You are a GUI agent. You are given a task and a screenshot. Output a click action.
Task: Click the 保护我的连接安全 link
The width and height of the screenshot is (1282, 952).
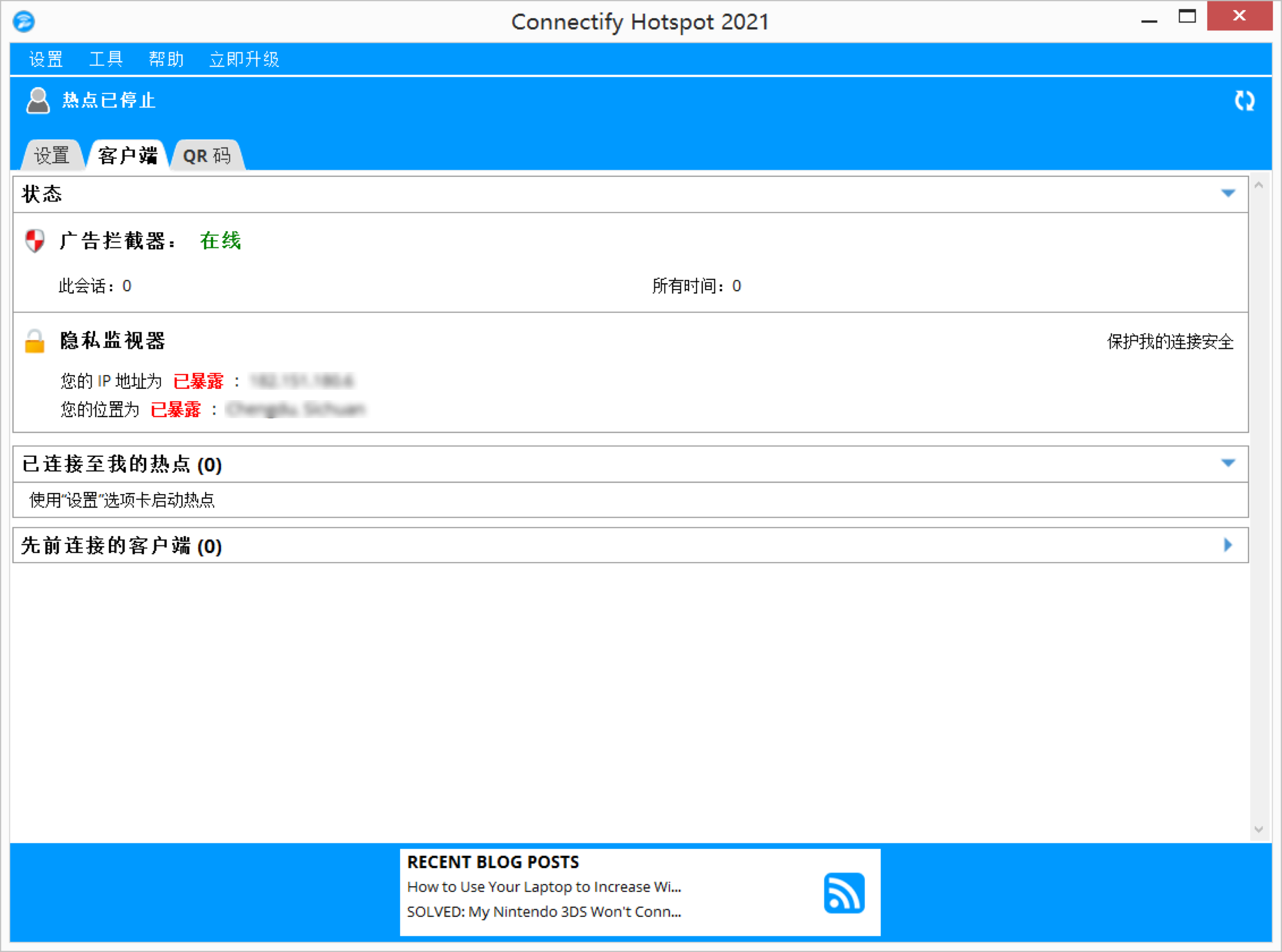point(1170,342)
